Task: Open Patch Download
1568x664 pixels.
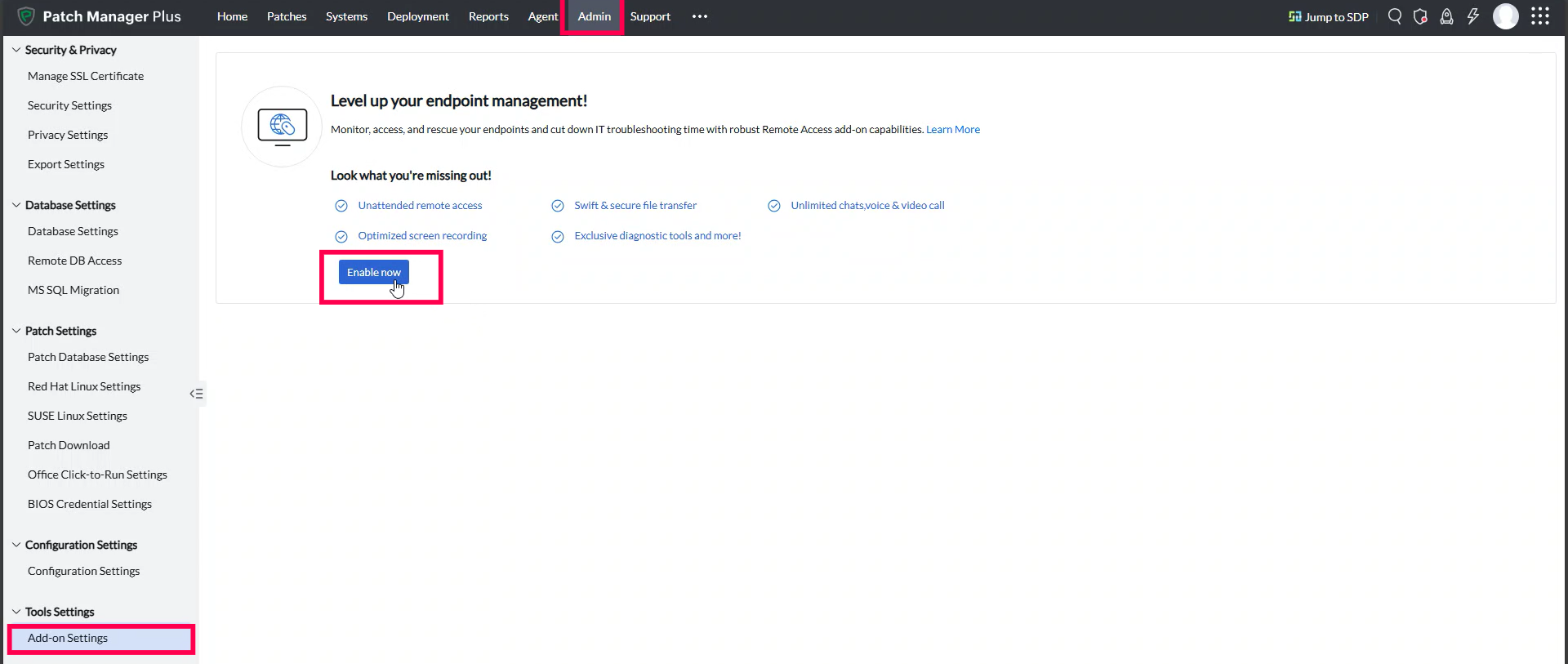Action: coord(69,445)
